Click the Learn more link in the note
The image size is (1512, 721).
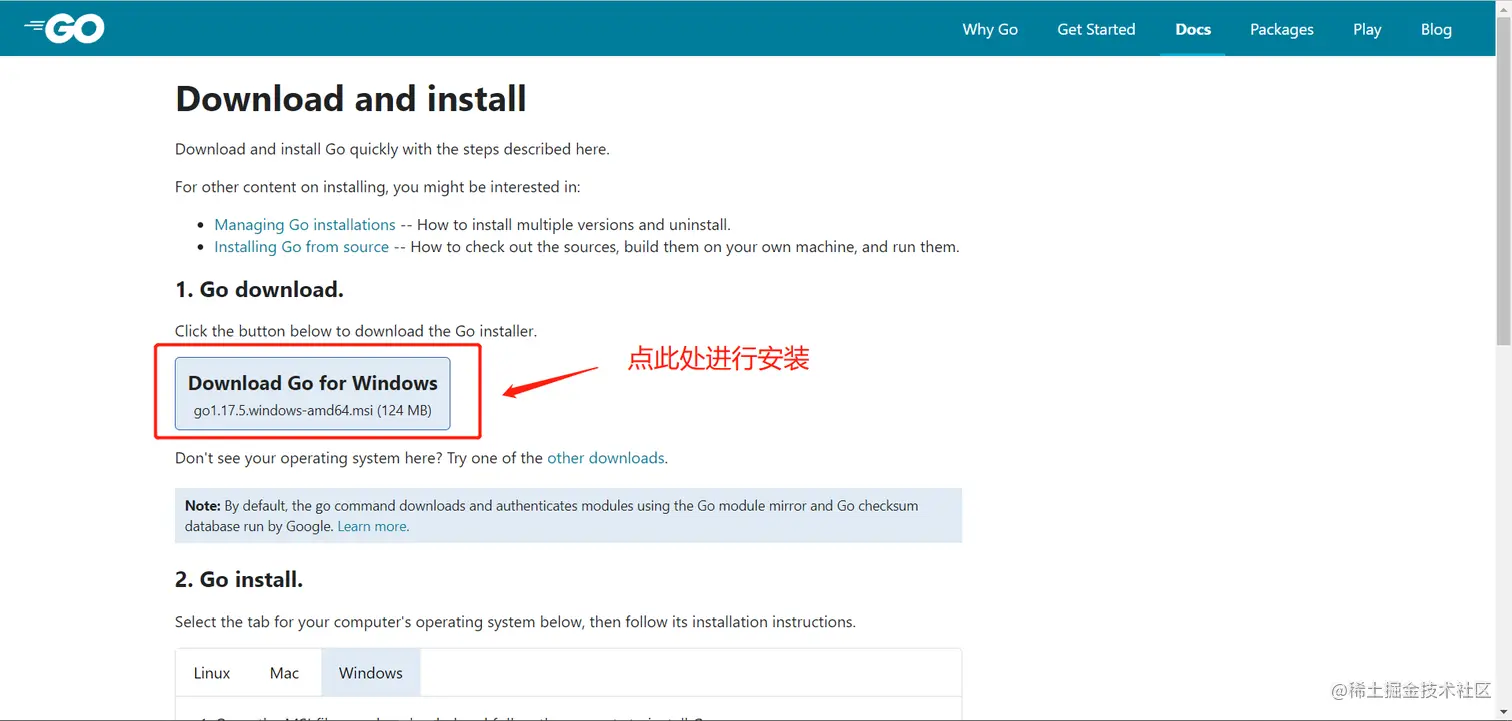(x=373, y=526)
